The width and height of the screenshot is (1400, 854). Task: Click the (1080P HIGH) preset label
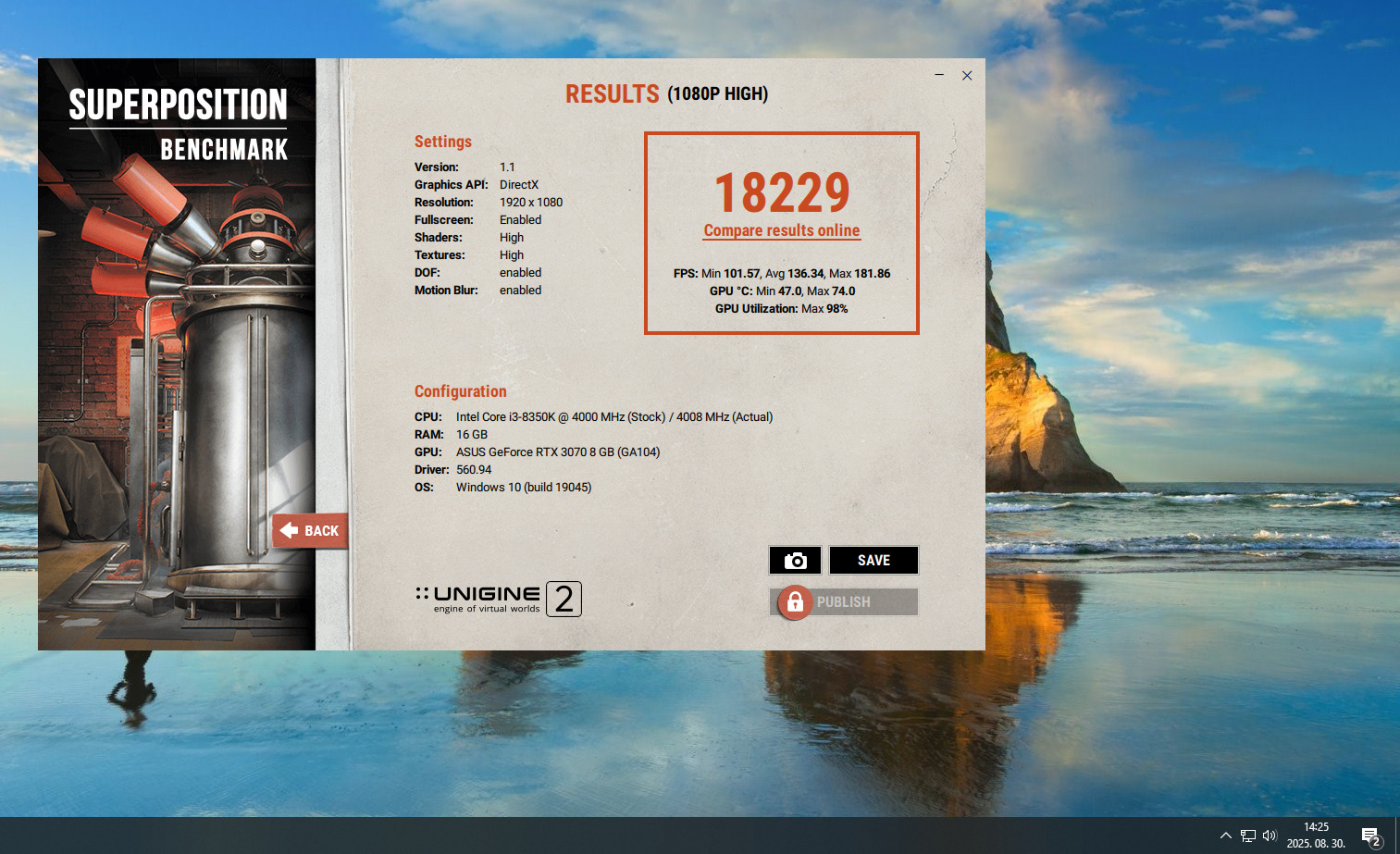pyautogui.click(x=718, y=94)
